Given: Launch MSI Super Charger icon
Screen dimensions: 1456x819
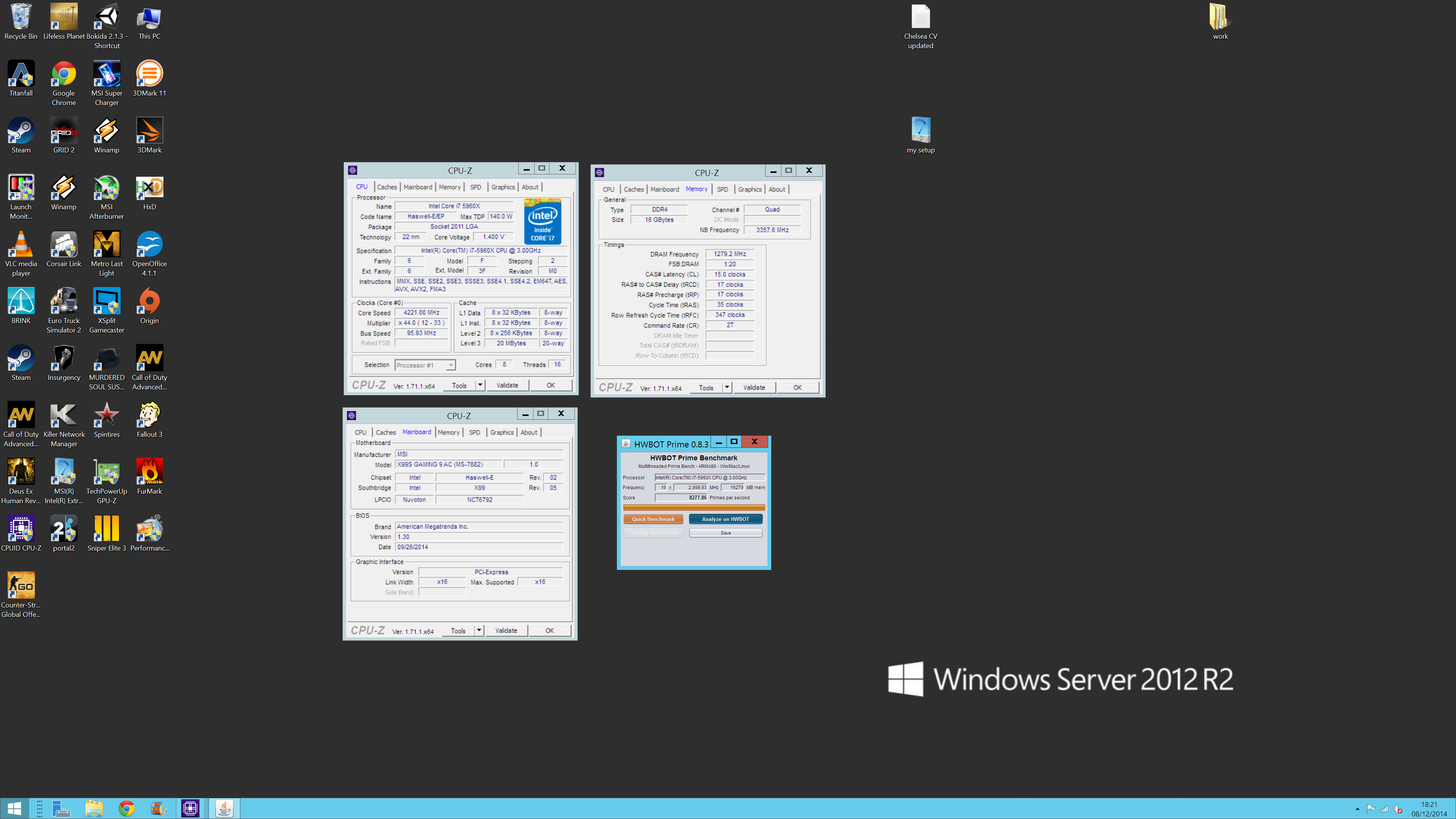Looking at the screenshot, I should click(x=106, y=83).
